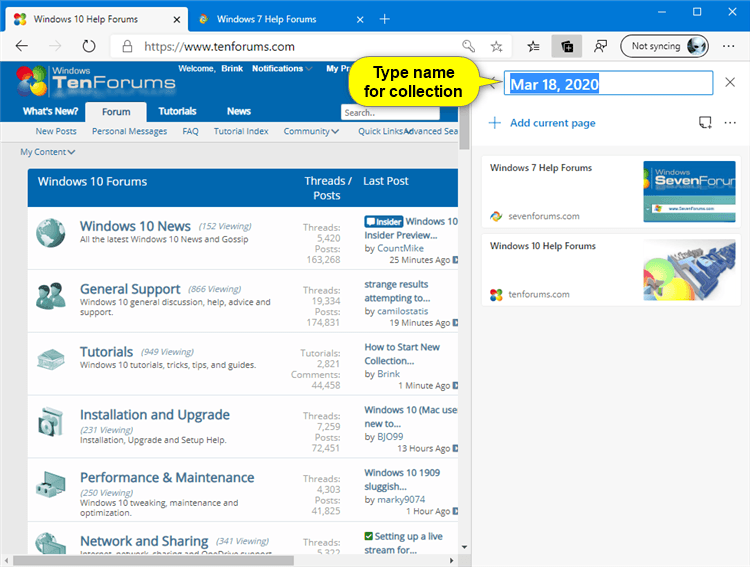Open the Settings and more ellipsis menu
Viewport: 750px width, 567px height.
[728, 46]
